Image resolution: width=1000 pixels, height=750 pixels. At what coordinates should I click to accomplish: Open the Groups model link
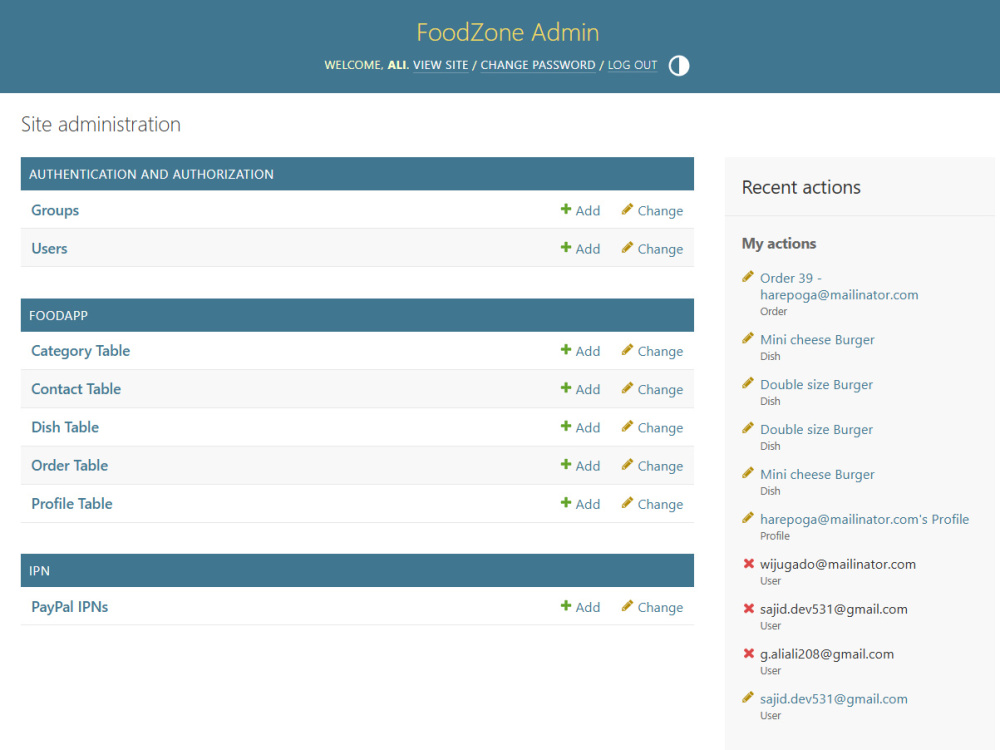tap(55, 210)
